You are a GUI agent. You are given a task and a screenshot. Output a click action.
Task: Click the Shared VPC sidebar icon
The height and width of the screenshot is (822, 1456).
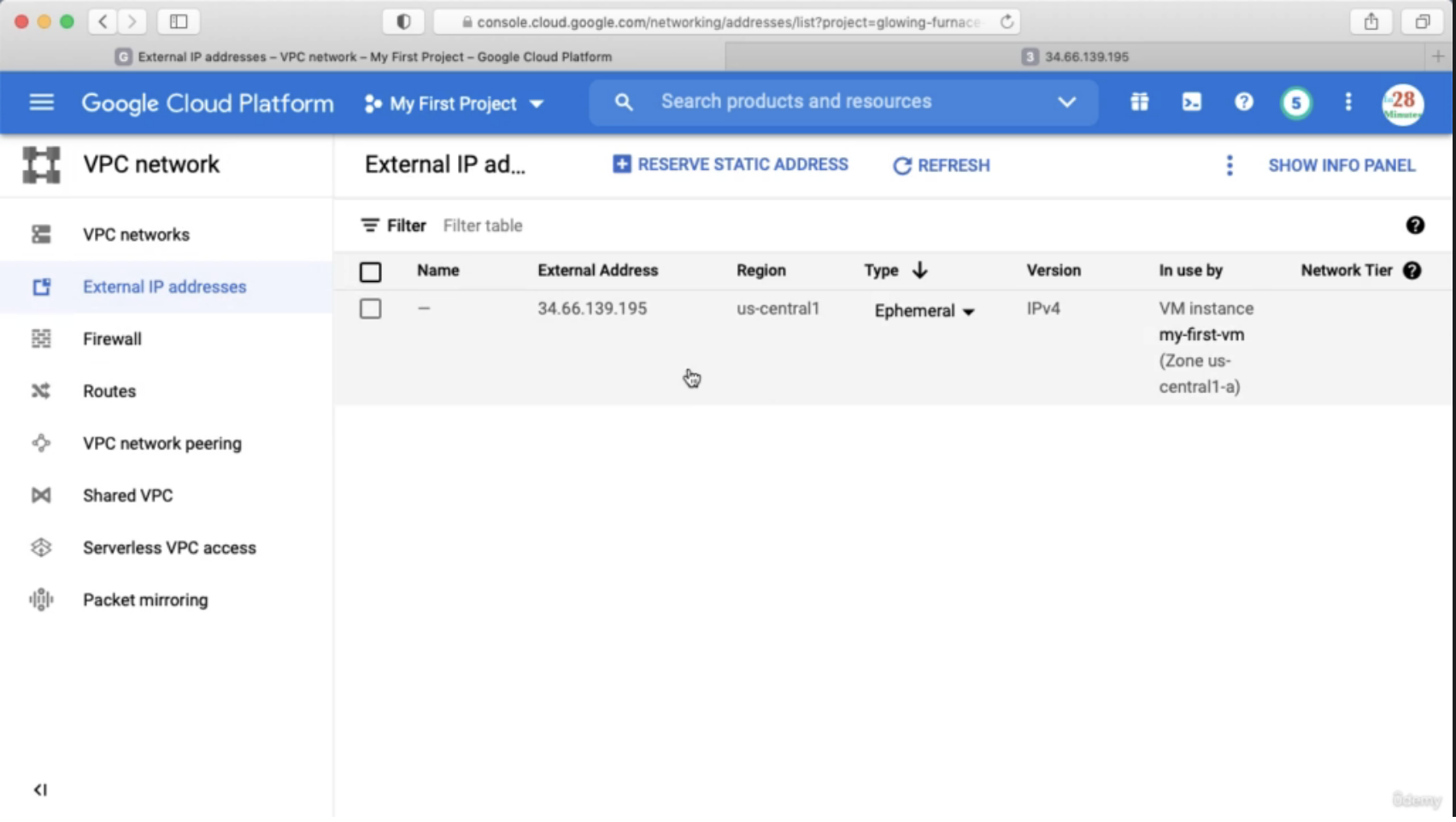[41, 496]
